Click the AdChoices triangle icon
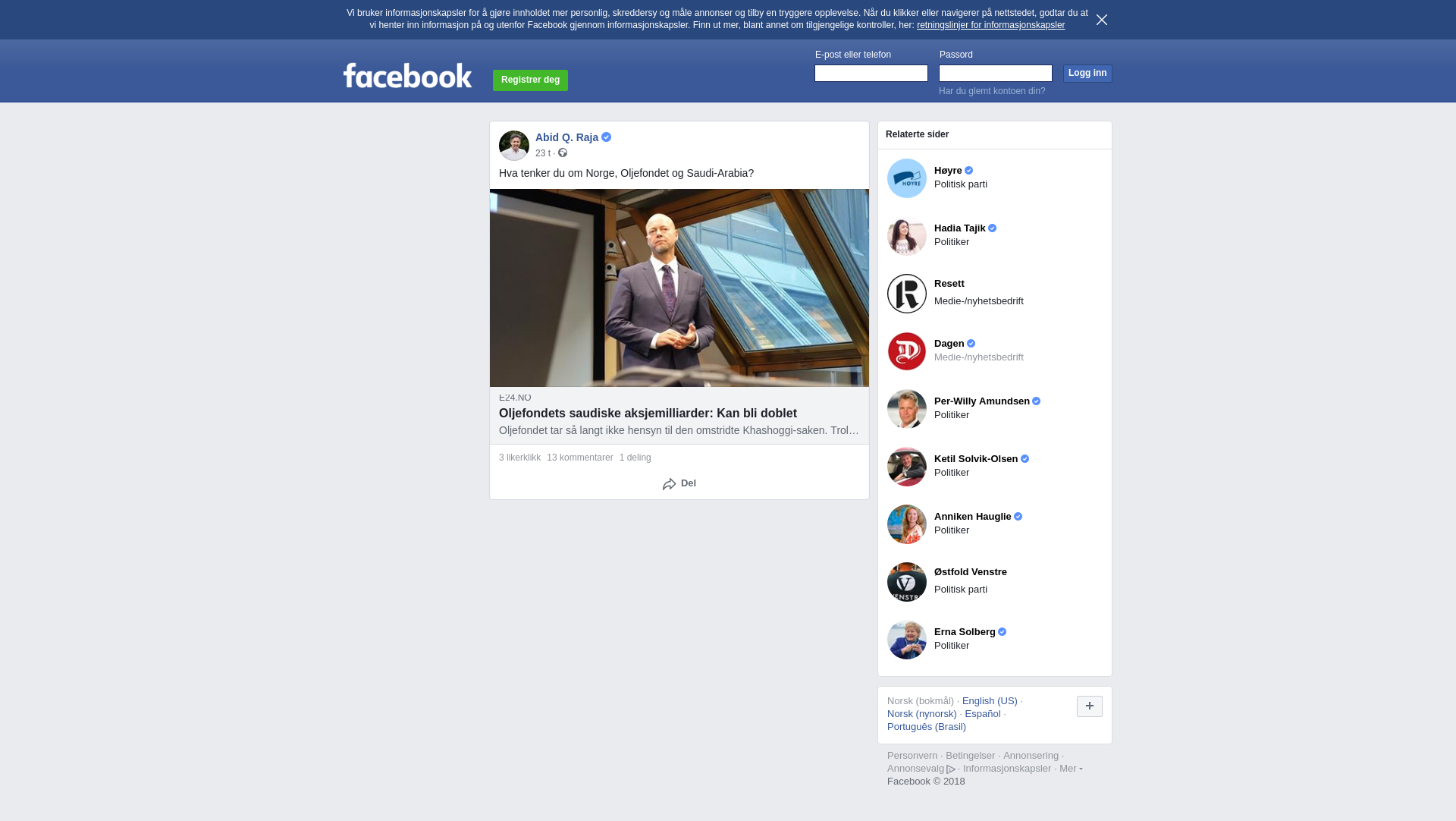Image resolution: width=1456 pixels, height=821 pixels. pos(951,769)
